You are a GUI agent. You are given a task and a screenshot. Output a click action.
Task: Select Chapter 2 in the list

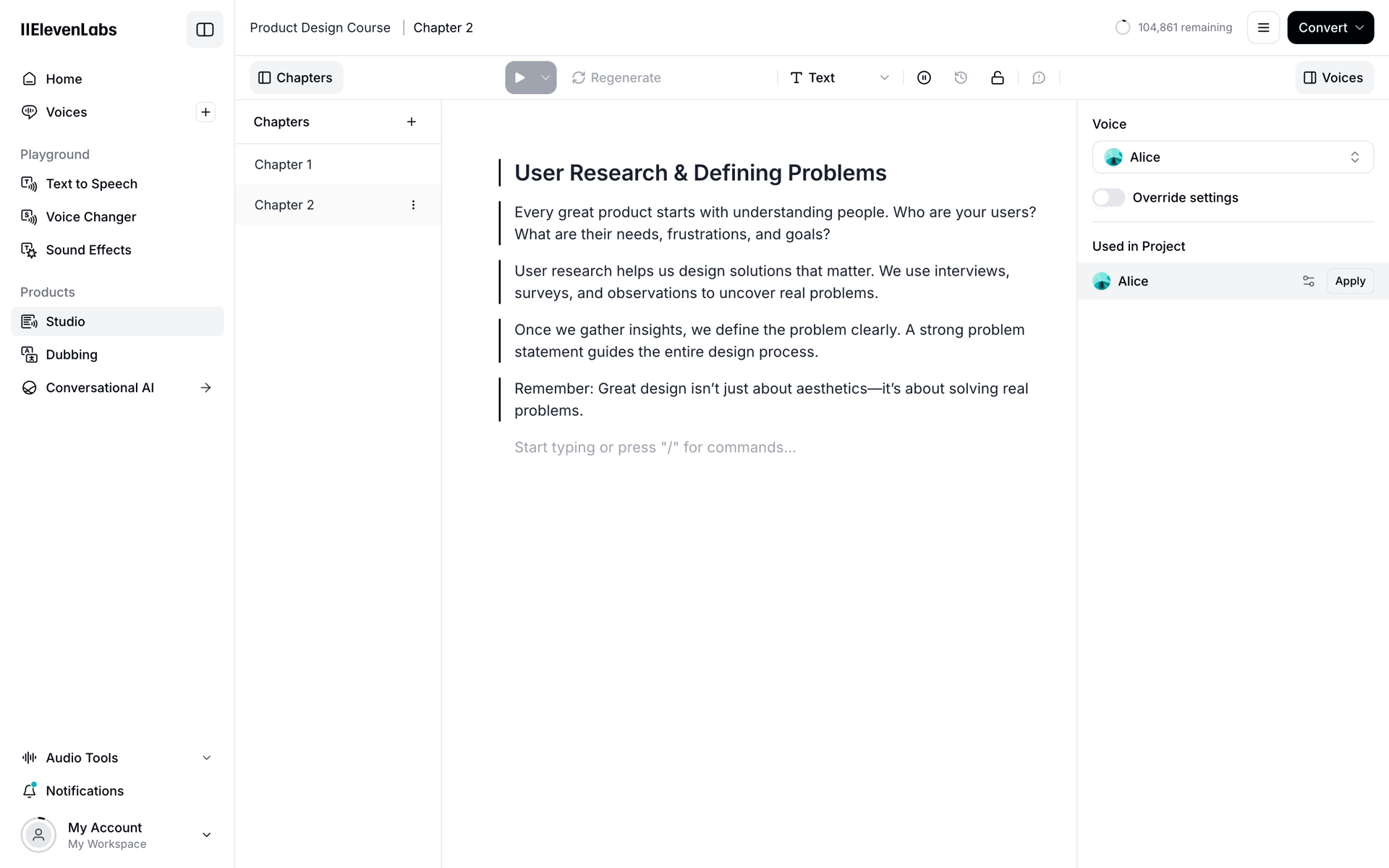coord(338,205)
